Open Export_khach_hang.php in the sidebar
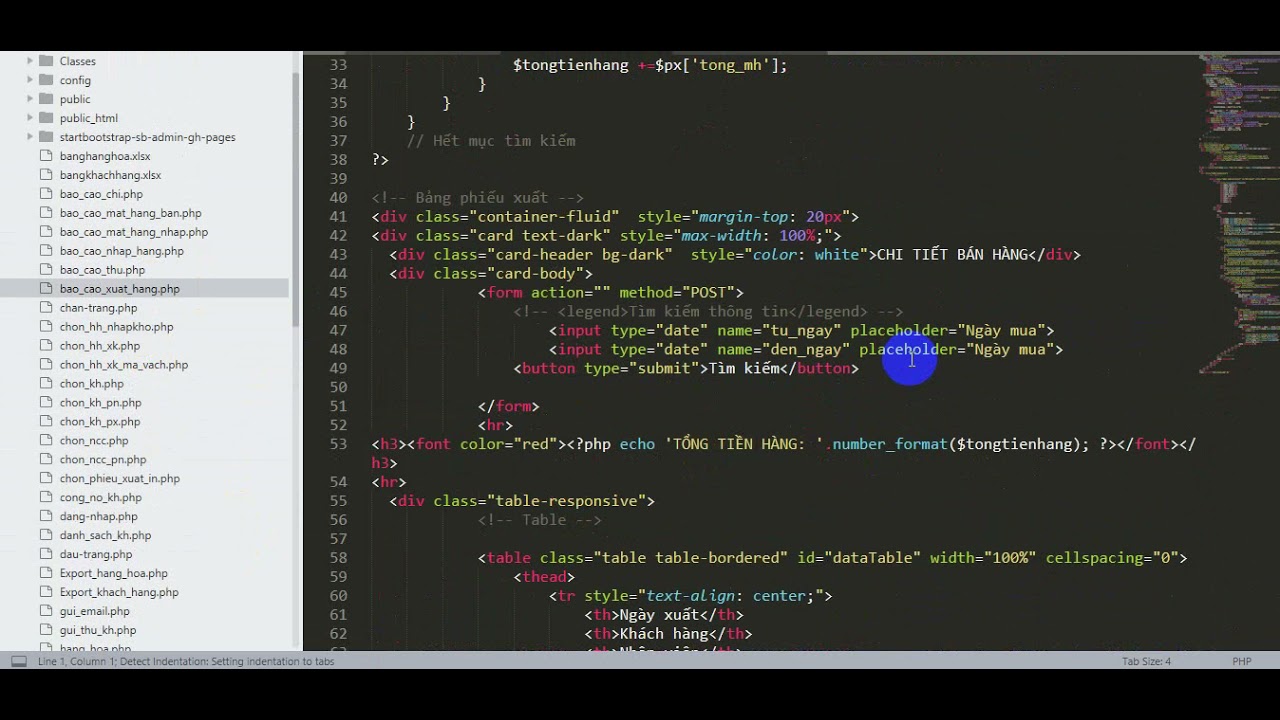1280x720 pixels. pyautogui.click(x=119, y=593)
